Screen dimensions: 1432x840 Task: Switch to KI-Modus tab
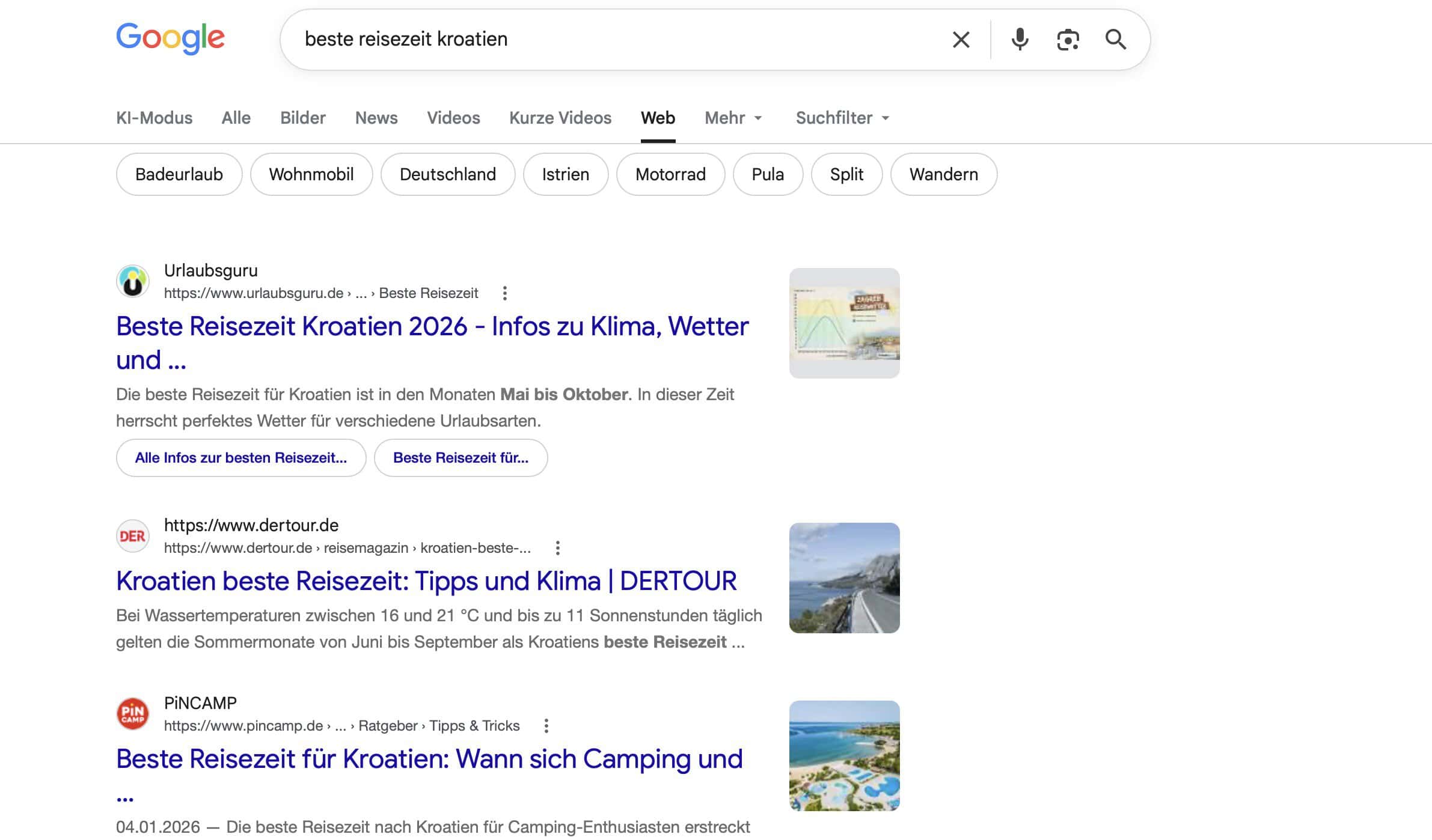click(x=154, y=118)
